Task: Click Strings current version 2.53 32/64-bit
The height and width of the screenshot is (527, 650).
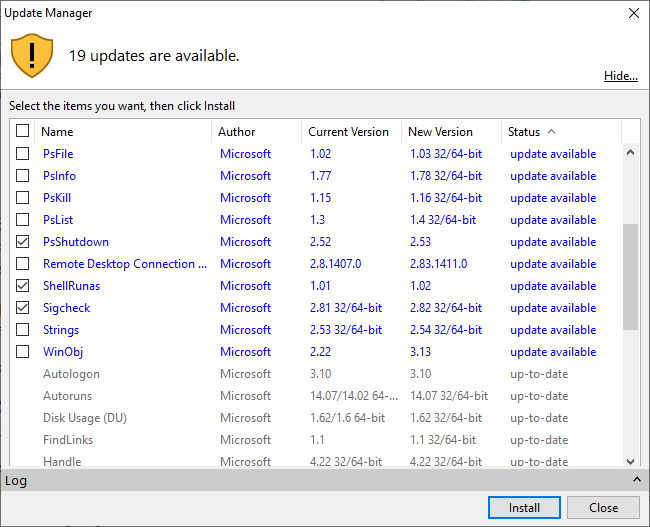Action: tap(346, 330)
